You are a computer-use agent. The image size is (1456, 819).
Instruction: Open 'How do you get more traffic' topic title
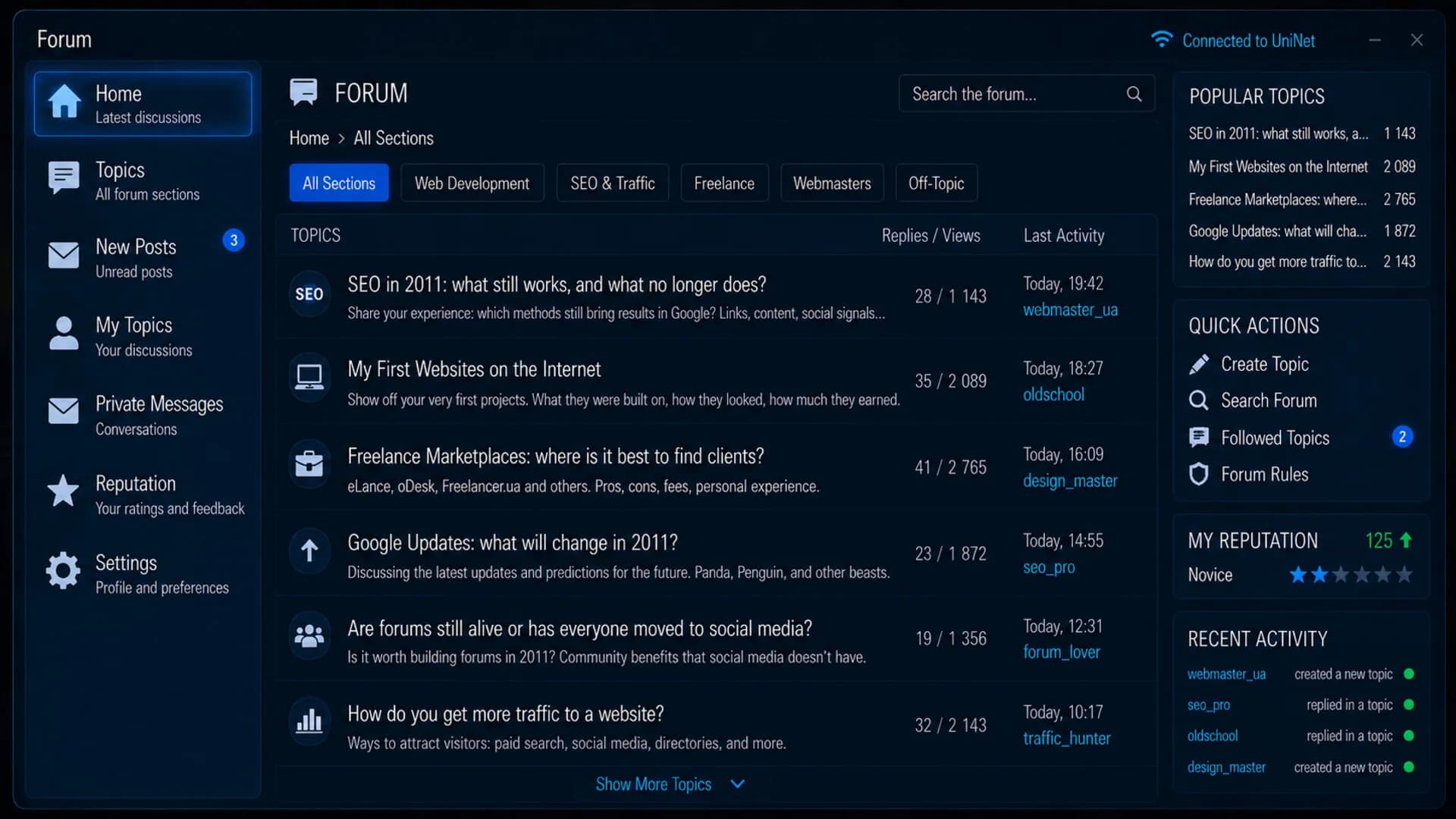click(505, 714)
